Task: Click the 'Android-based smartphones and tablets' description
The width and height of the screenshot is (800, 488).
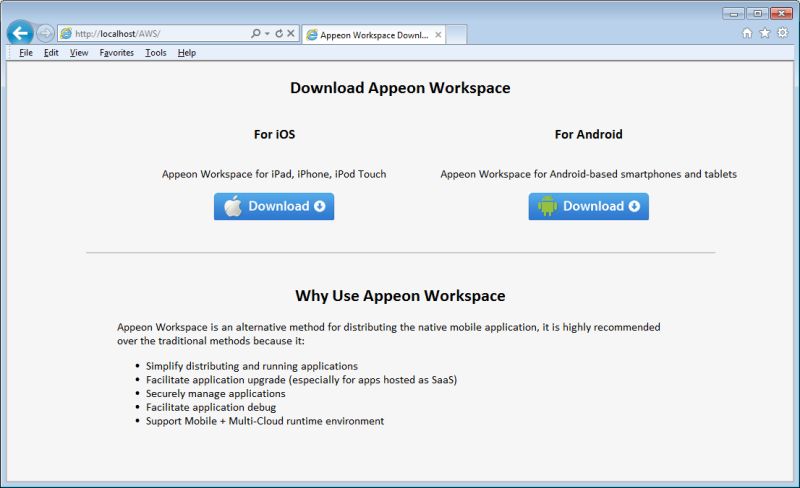Action: (589, 174)
